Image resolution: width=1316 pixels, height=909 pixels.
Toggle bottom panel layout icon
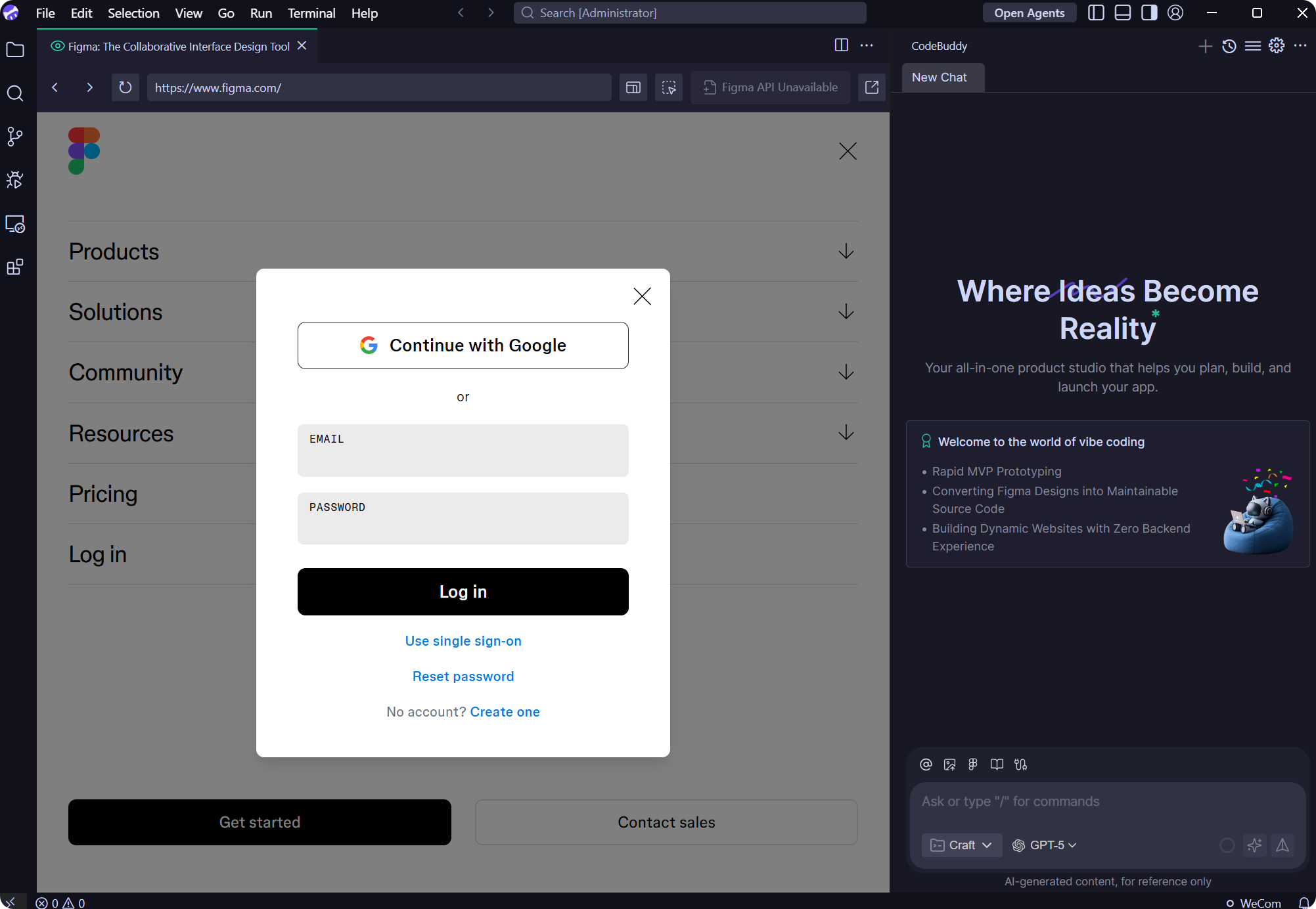1123,12
